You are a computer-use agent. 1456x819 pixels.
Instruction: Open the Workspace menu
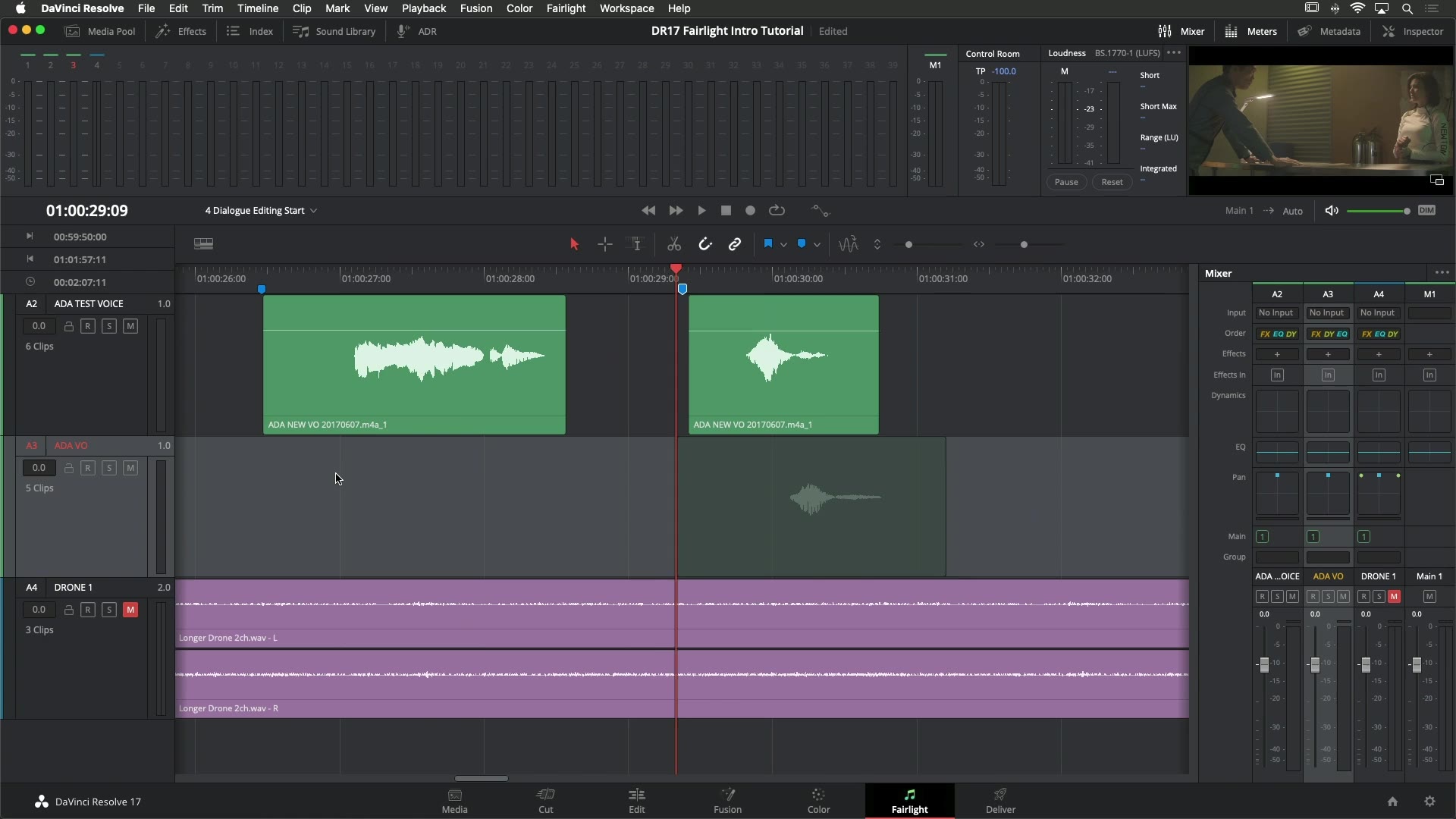pyautogui.click(x=626, y=8)
